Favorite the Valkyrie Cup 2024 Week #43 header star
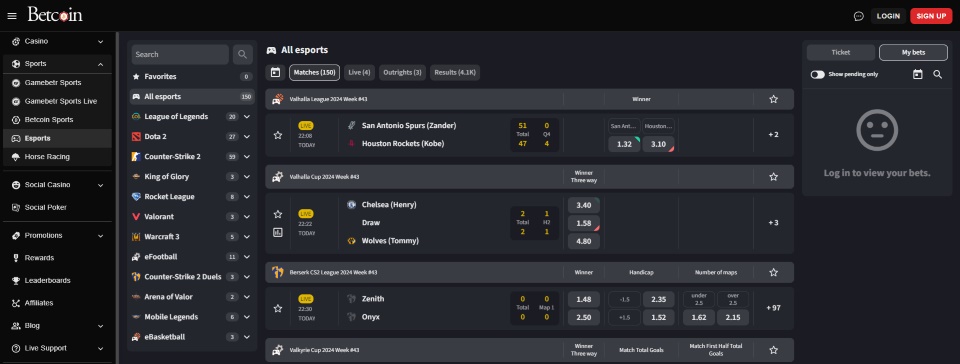960x364 pixels. pyautogui.click(x=773, y=350)
